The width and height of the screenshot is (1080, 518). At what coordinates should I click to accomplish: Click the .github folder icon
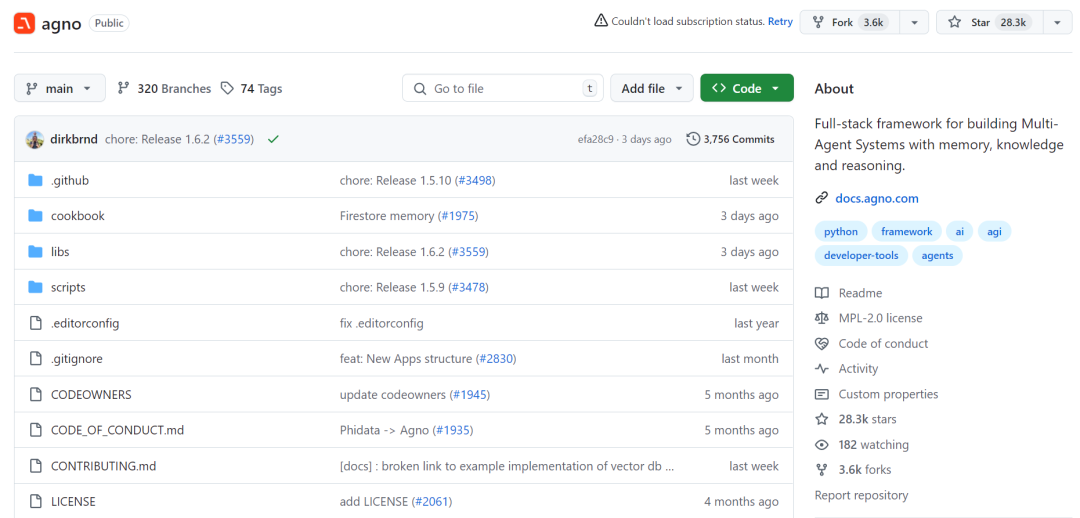point(36,180)
